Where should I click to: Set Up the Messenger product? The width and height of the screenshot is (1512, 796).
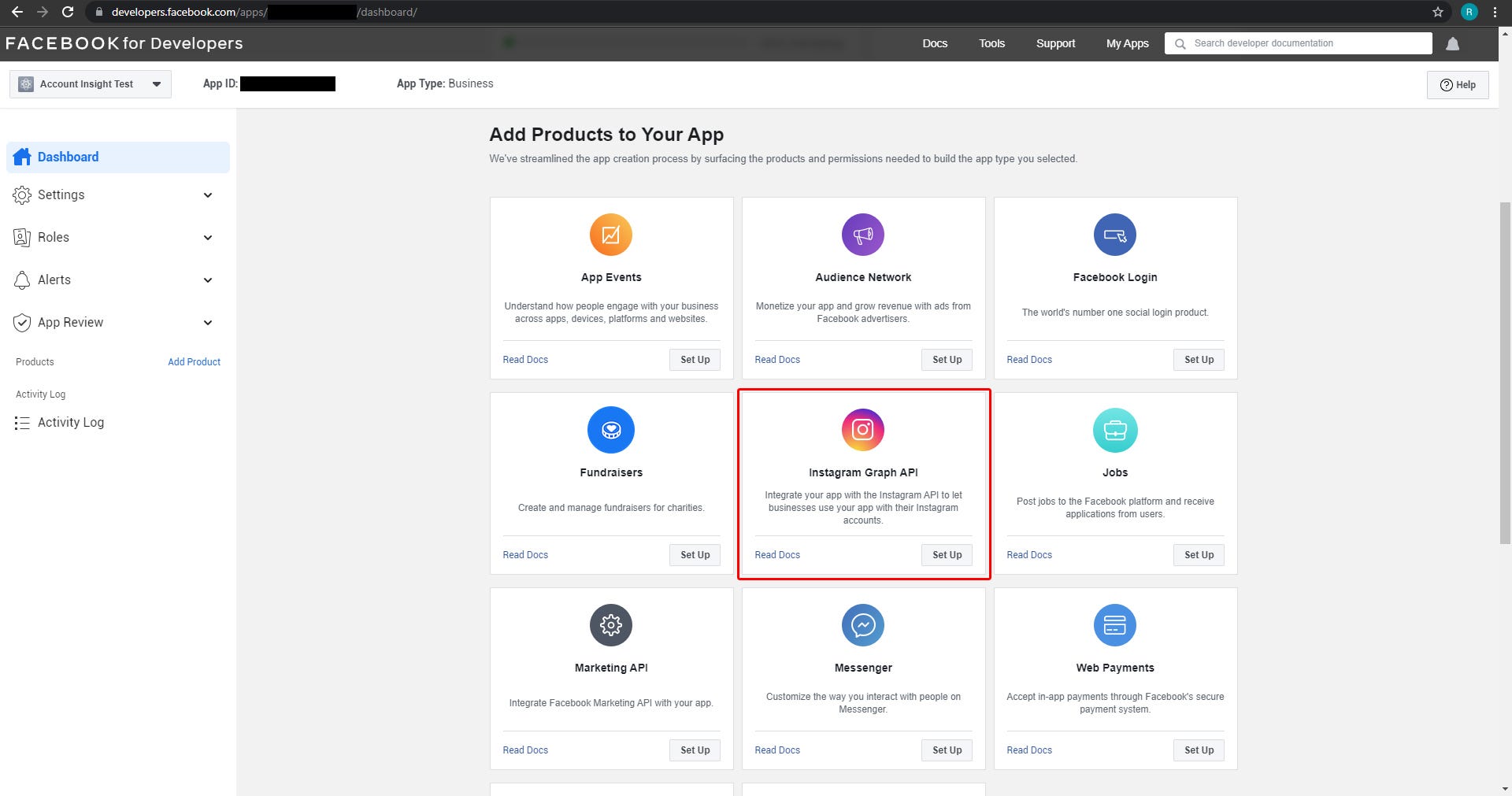[947, 750]
